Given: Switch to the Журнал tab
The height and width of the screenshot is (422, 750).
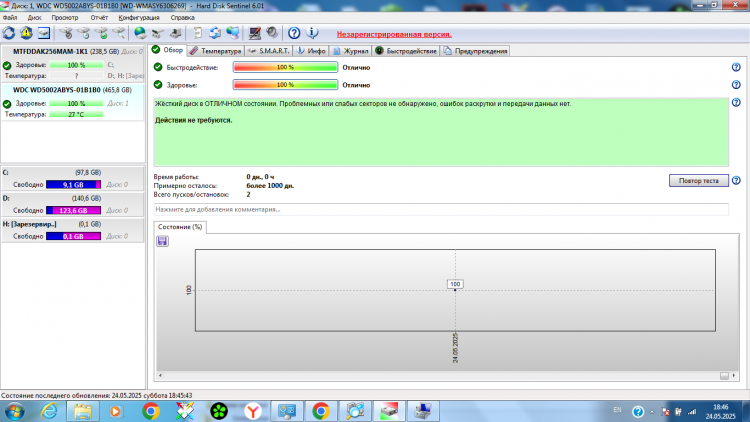Looking at the screenshot, I should tap(351, 51).
